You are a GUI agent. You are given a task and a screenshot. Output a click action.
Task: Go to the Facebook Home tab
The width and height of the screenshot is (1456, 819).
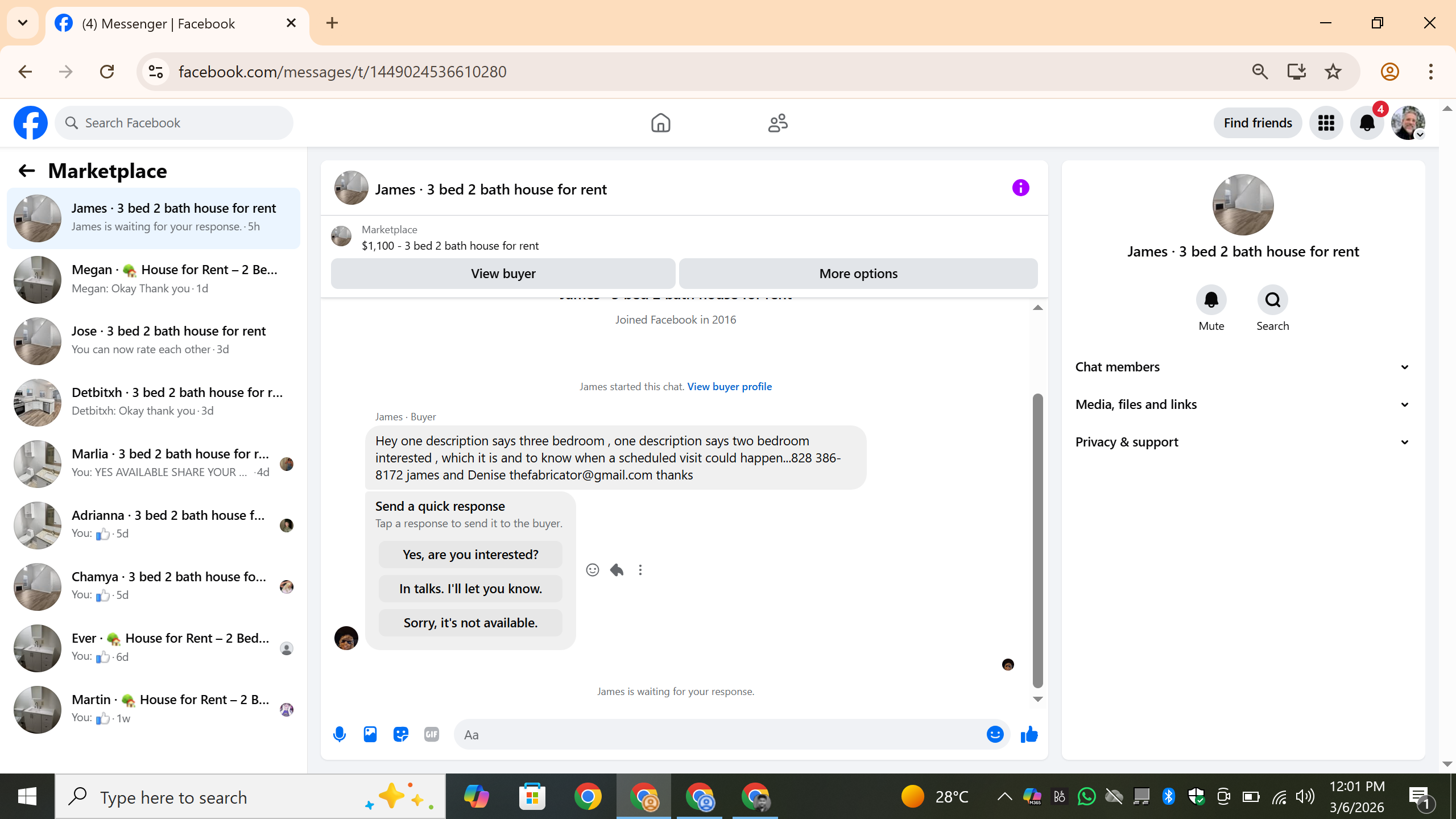tap(660, 123)
